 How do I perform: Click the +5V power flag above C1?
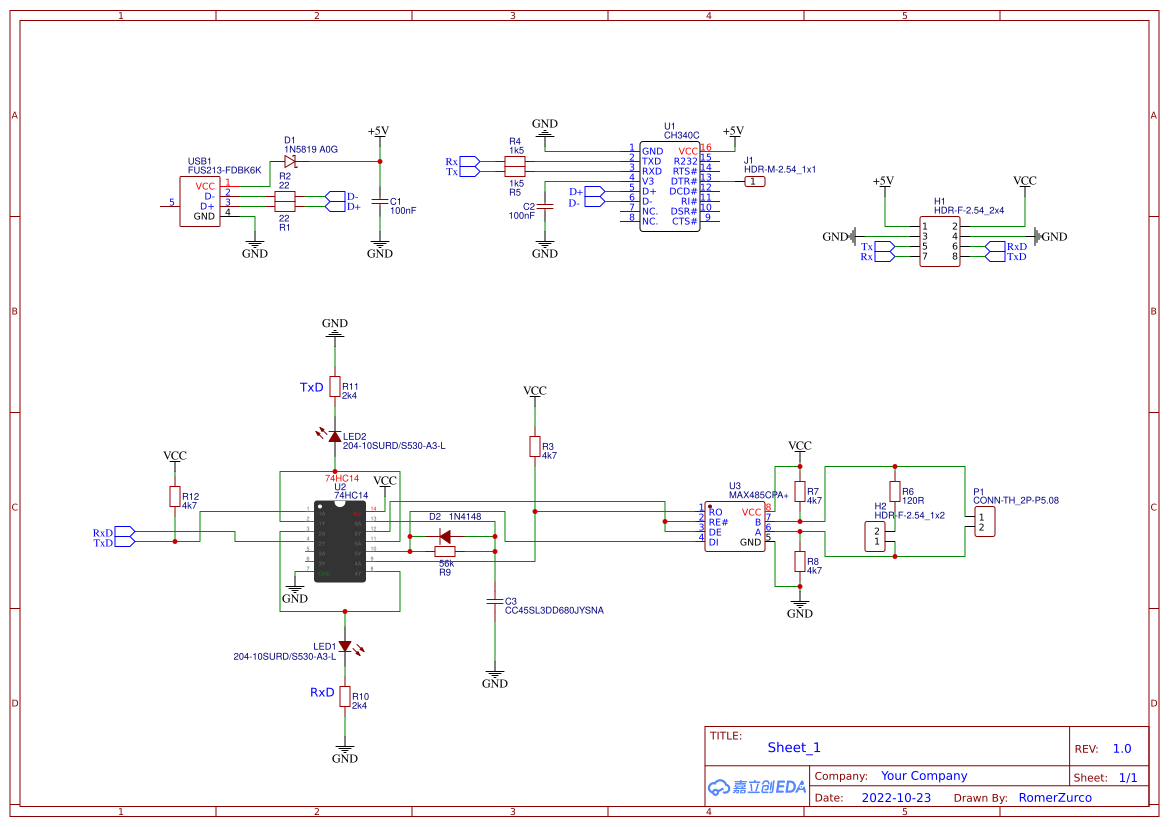pyautogui.click(x=379, y=132)
